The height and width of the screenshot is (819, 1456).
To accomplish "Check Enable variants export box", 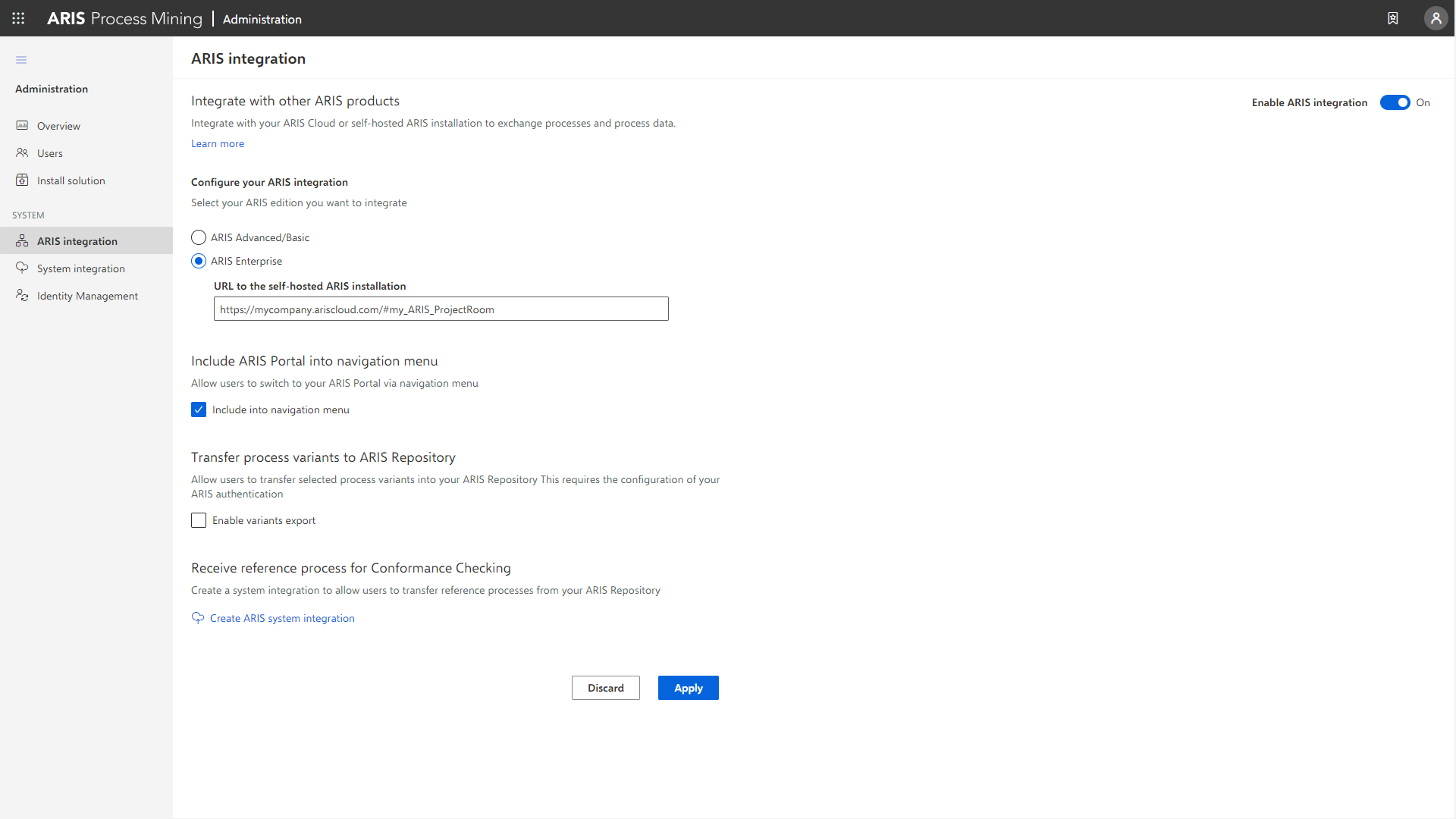I will point(199,520).
